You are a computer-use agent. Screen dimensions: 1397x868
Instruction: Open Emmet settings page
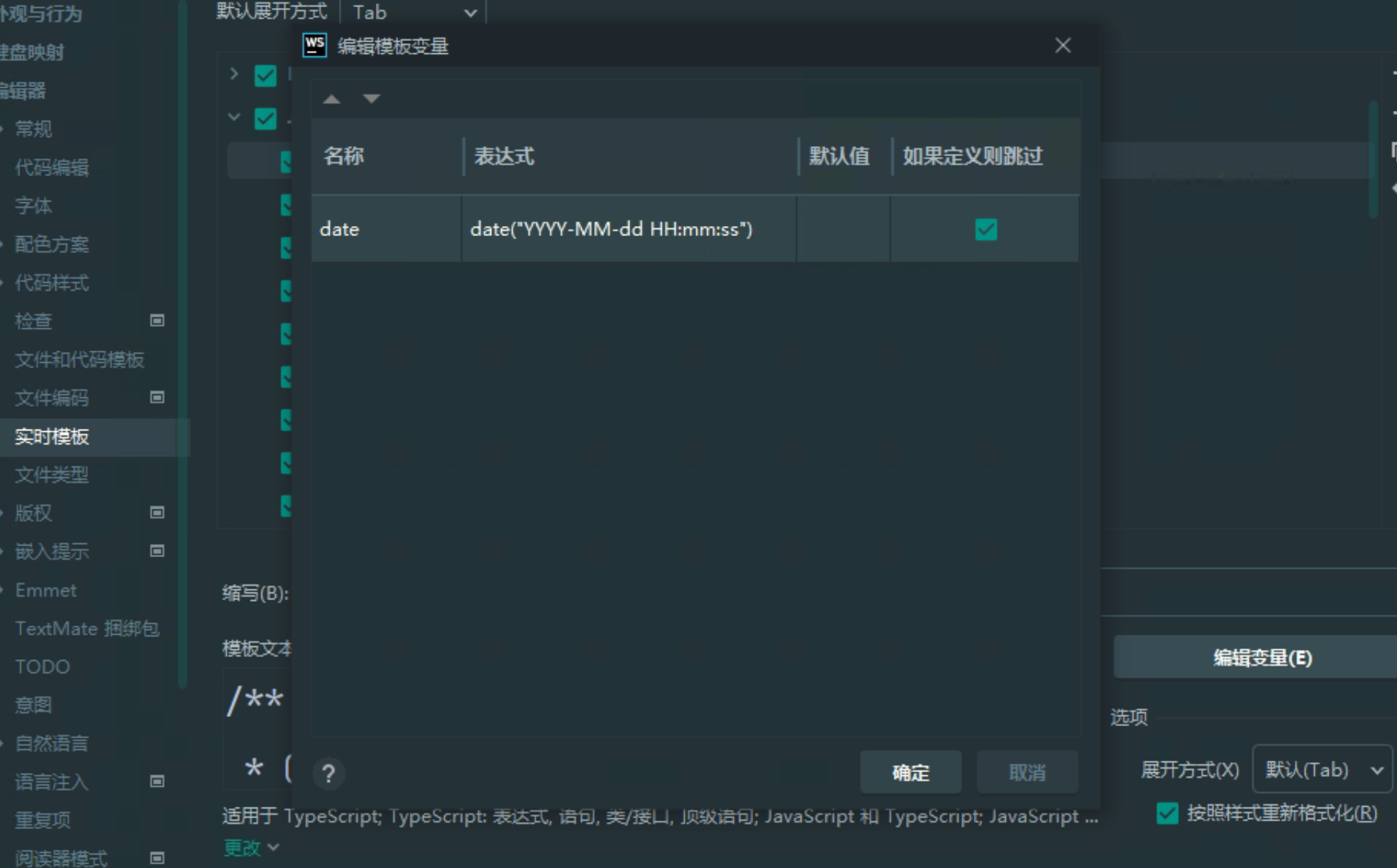click(45, 590)
